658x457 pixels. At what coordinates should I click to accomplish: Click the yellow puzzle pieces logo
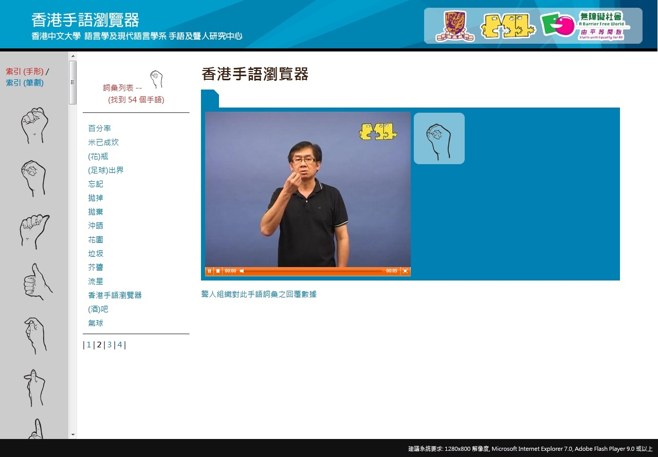pyautogui.click(x=507, y=26)
